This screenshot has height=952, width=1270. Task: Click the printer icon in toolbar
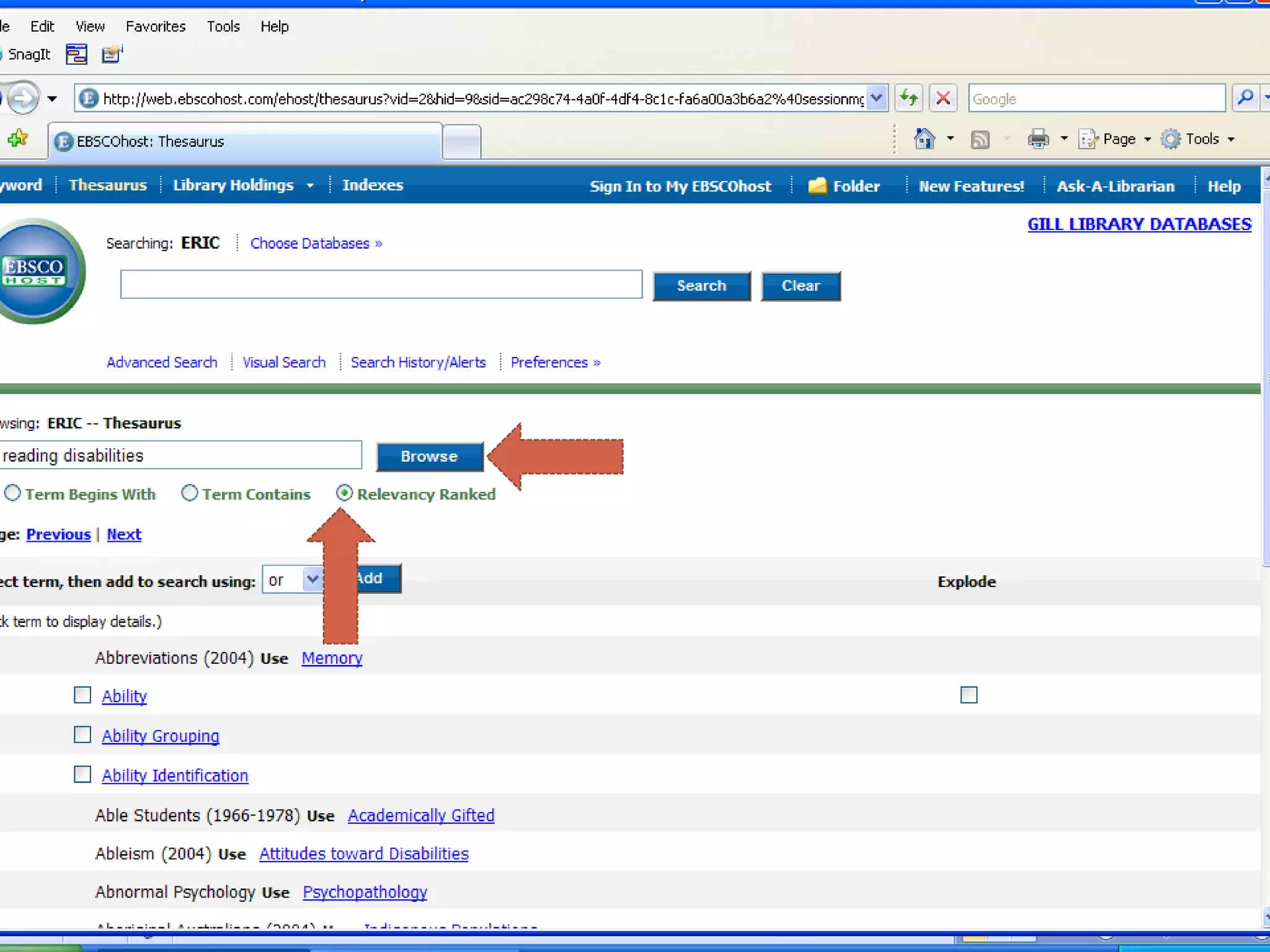pyautogui.click(x=1038, y=139)
